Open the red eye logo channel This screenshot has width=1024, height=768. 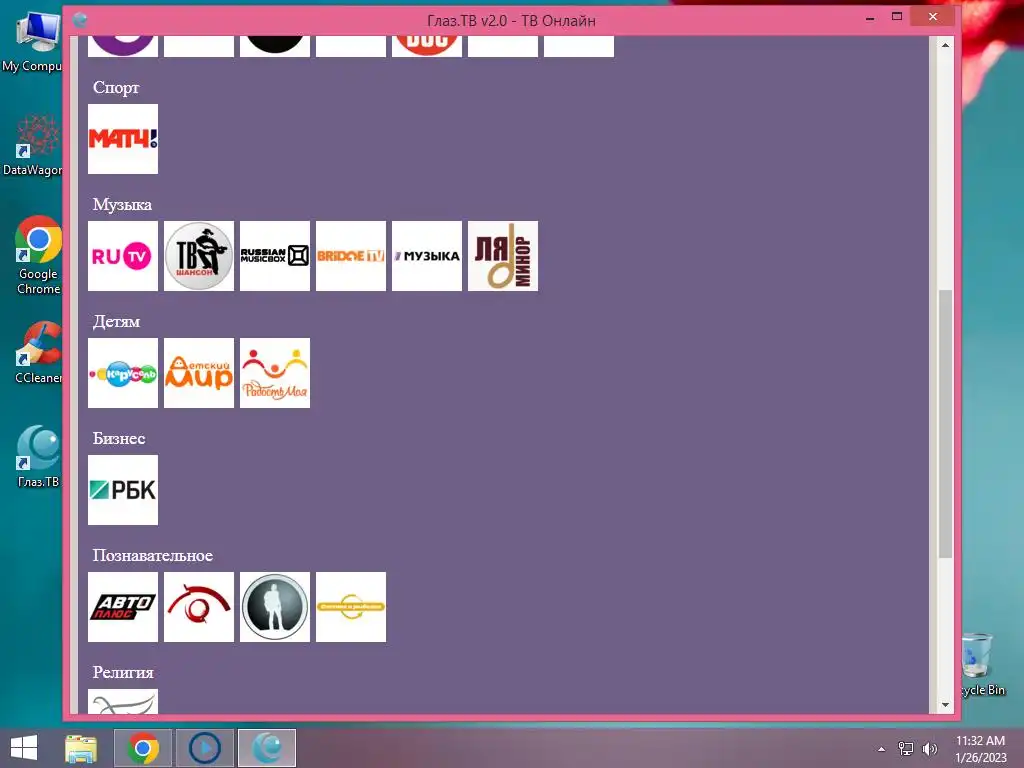pyautogui.click(x=199, y=607)
